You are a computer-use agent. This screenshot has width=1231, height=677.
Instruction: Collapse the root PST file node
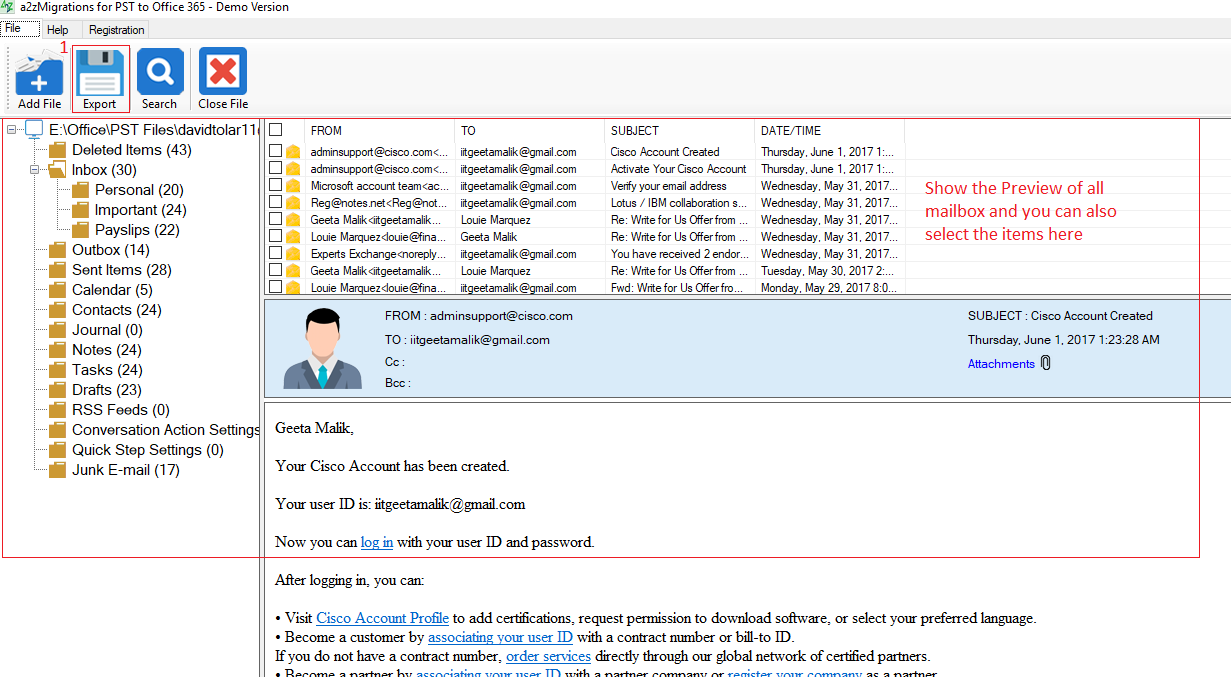11,129
